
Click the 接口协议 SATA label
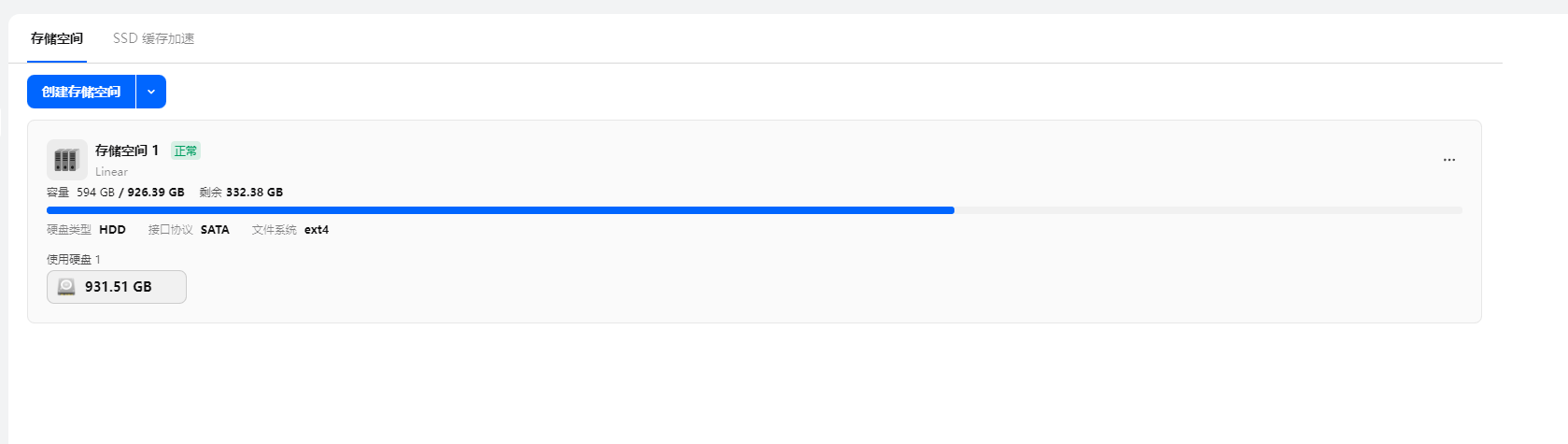(189, 230)
